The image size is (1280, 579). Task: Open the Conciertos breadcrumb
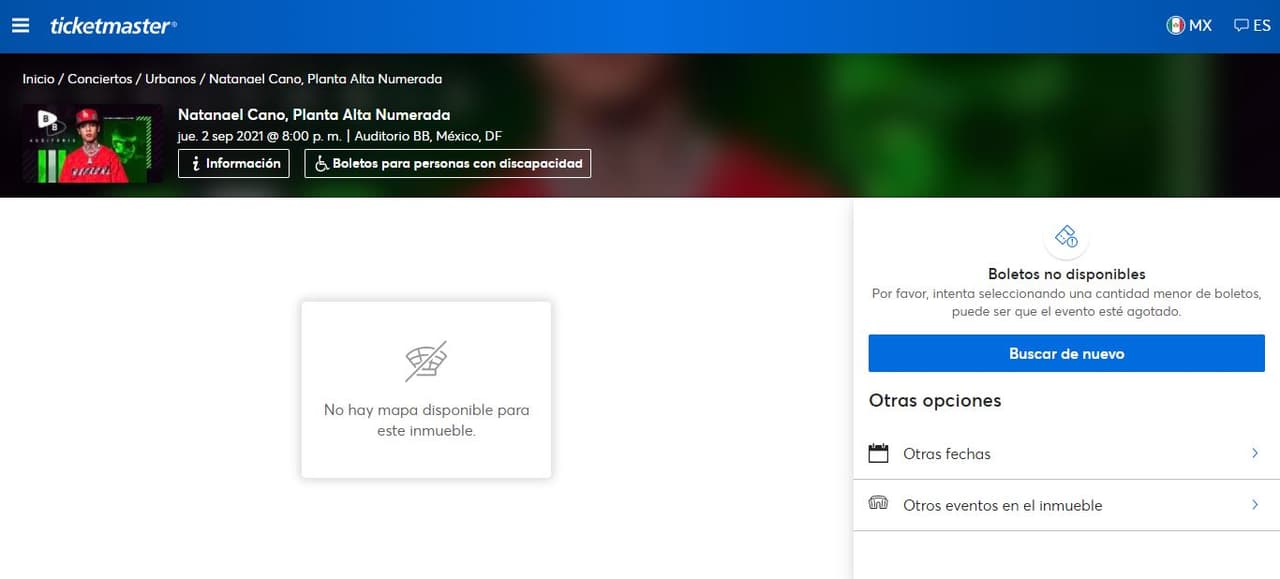tap(100, 79)
